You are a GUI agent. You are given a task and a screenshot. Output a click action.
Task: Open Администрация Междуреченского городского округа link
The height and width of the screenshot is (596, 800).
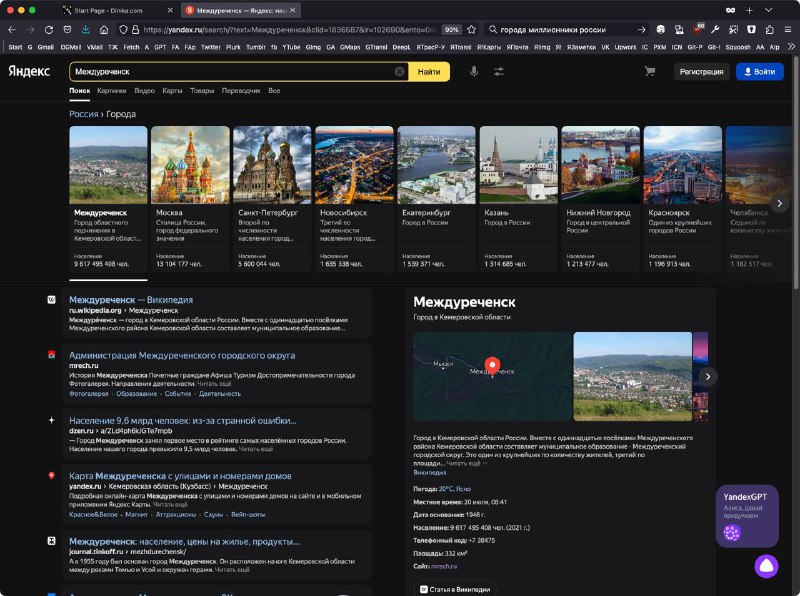point(182,356)
